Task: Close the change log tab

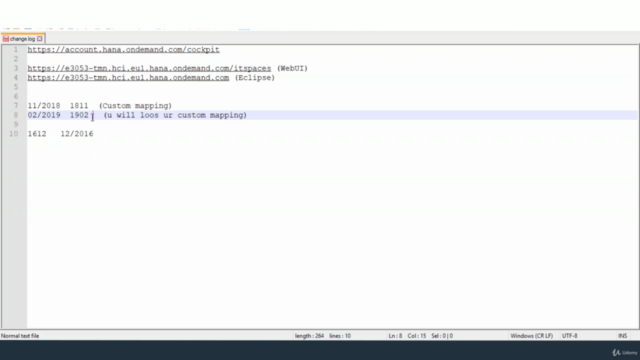Action: [x=40, y=39]
